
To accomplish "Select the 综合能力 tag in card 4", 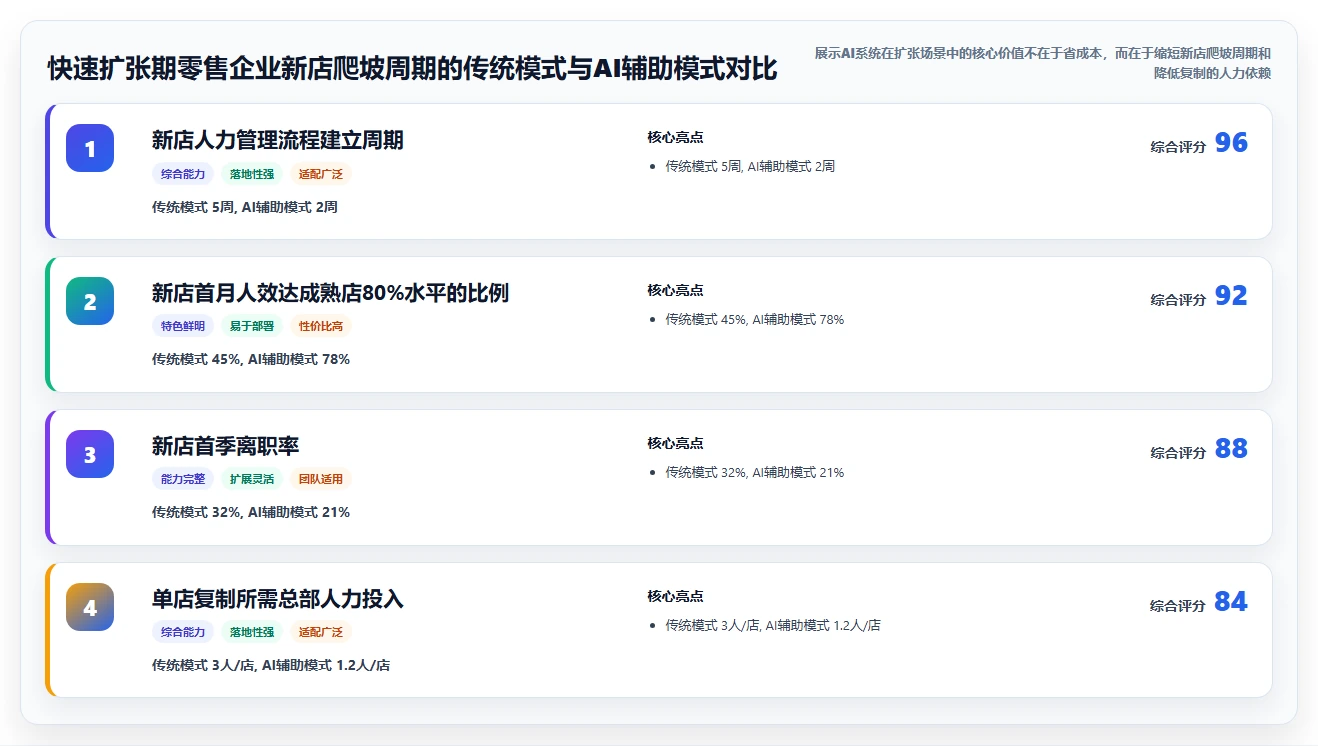I will [x=183, y=632].
